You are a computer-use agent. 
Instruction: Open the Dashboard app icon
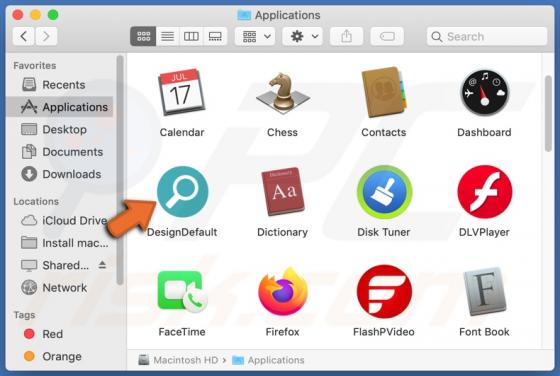(484, 92)
